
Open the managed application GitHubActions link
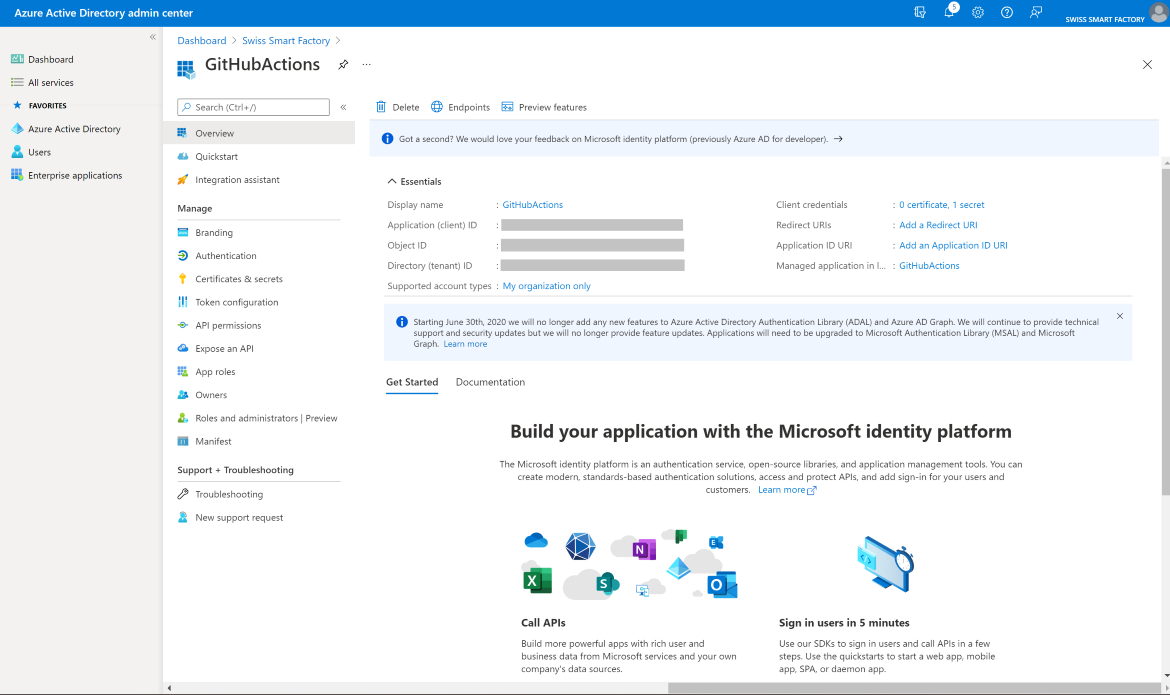[929, 265]
